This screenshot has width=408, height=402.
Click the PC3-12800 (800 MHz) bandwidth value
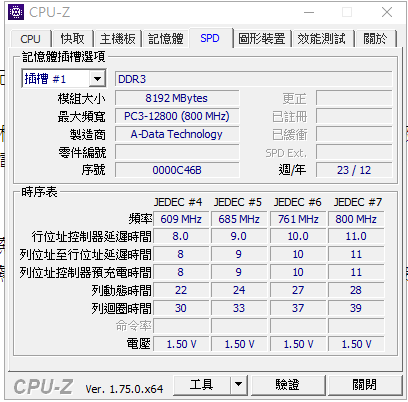[177, 116]
